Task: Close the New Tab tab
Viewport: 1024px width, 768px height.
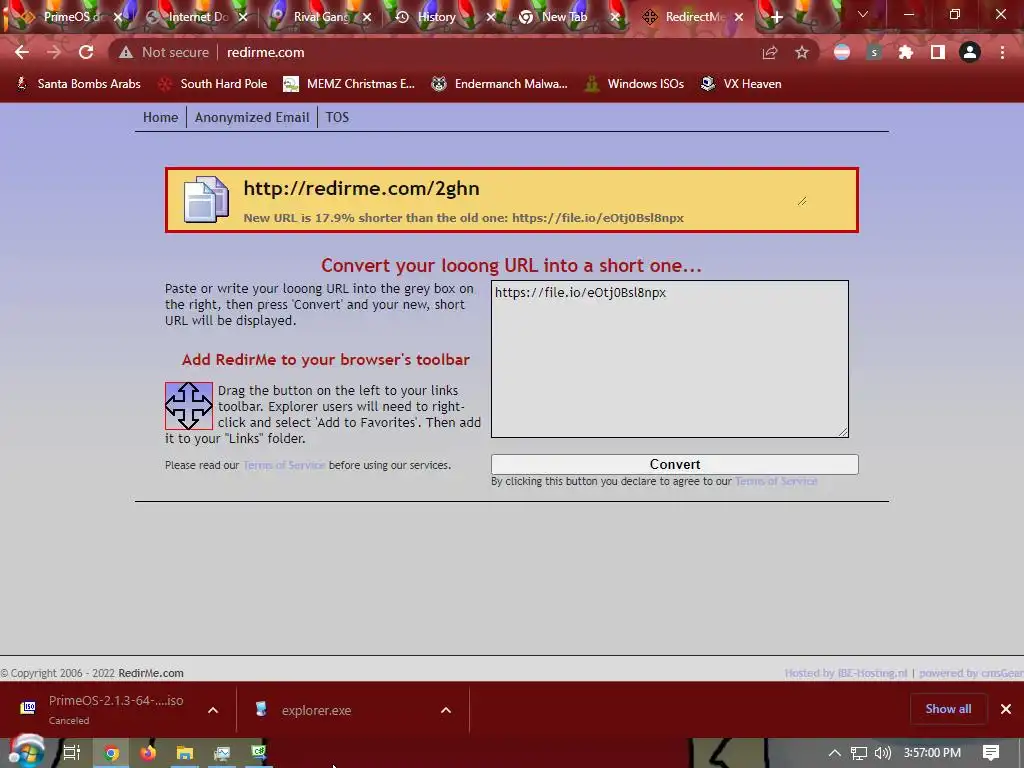Action: click(615, 17)
